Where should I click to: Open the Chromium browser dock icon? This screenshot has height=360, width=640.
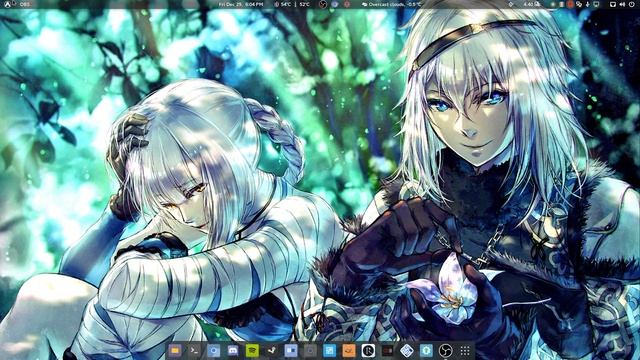(213, 351)
